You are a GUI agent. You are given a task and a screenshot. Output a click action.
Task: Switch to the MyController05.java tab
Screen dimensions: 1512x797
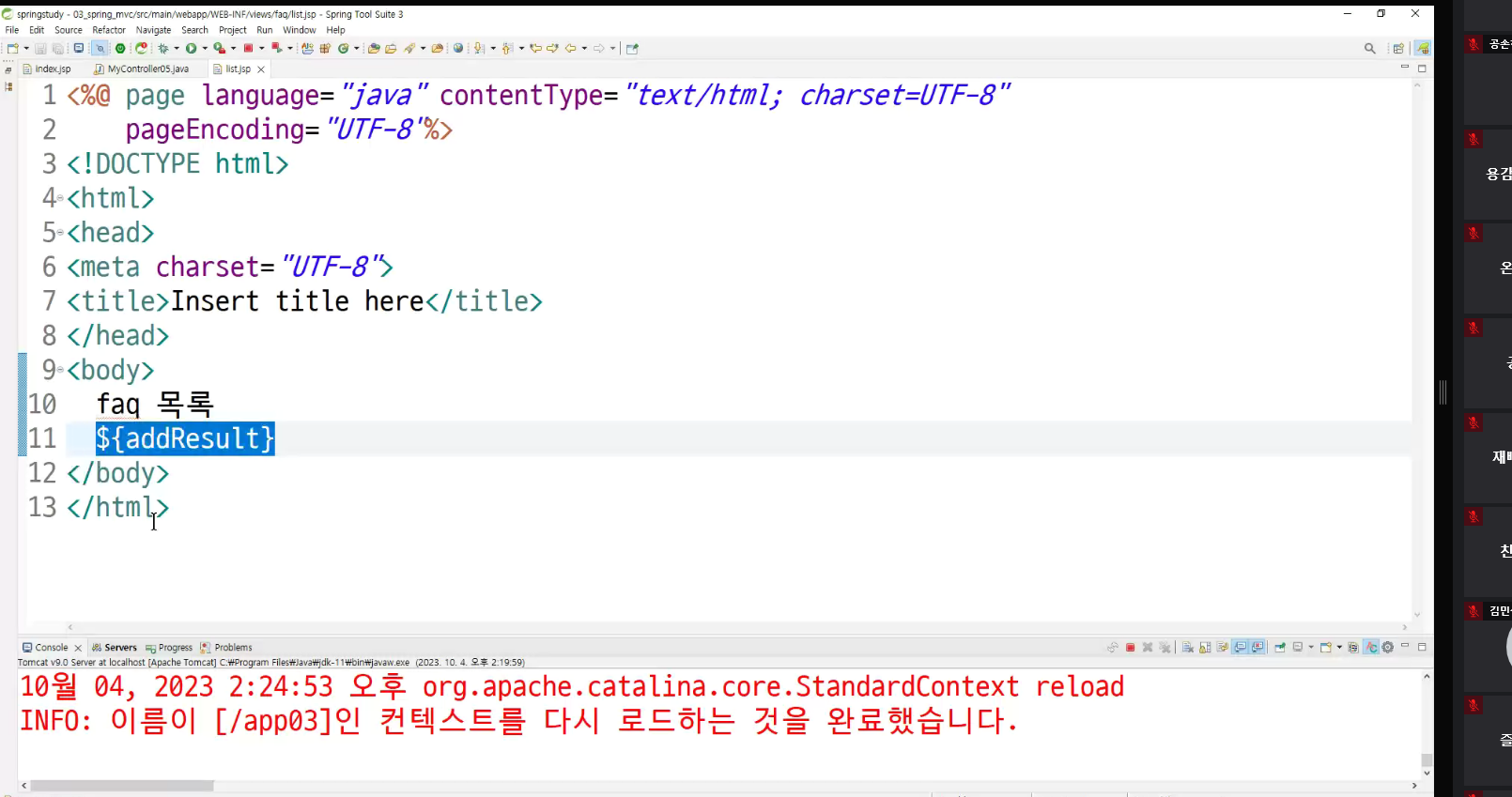pos(142,69)
